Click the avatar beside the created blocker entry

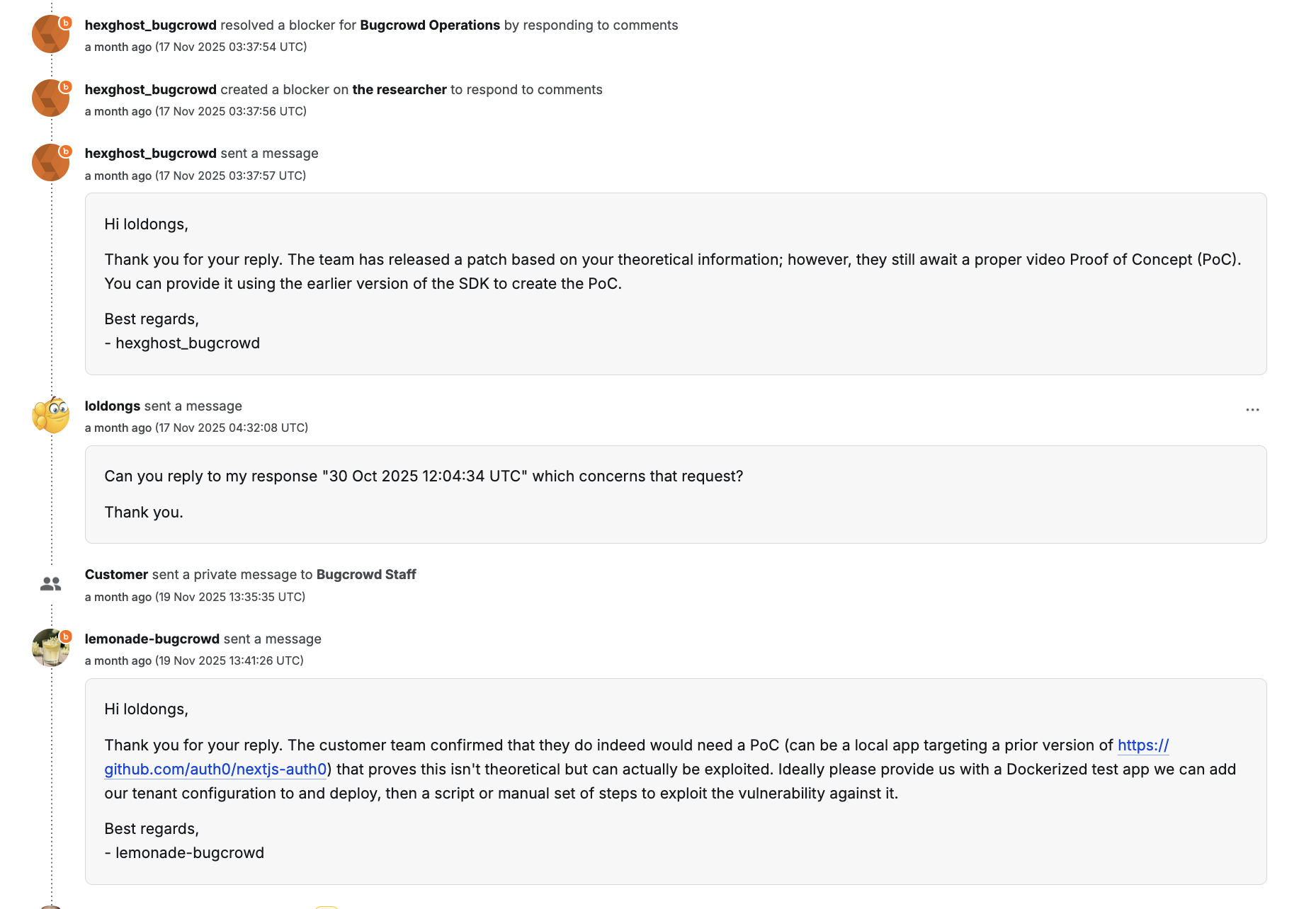(x=50, y=98)
